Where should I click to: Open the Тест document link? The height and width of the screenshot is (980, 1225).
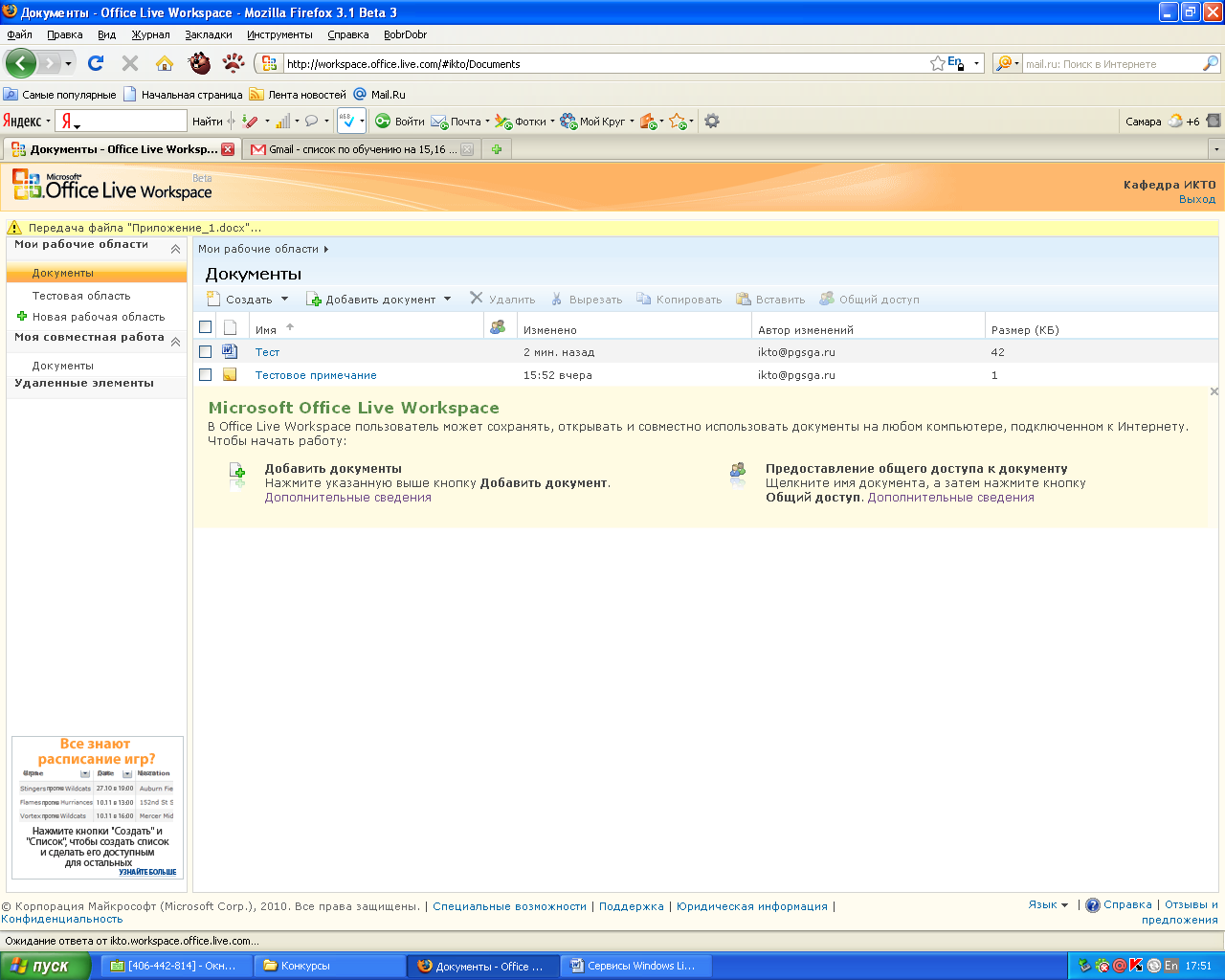tap(267, 352)
